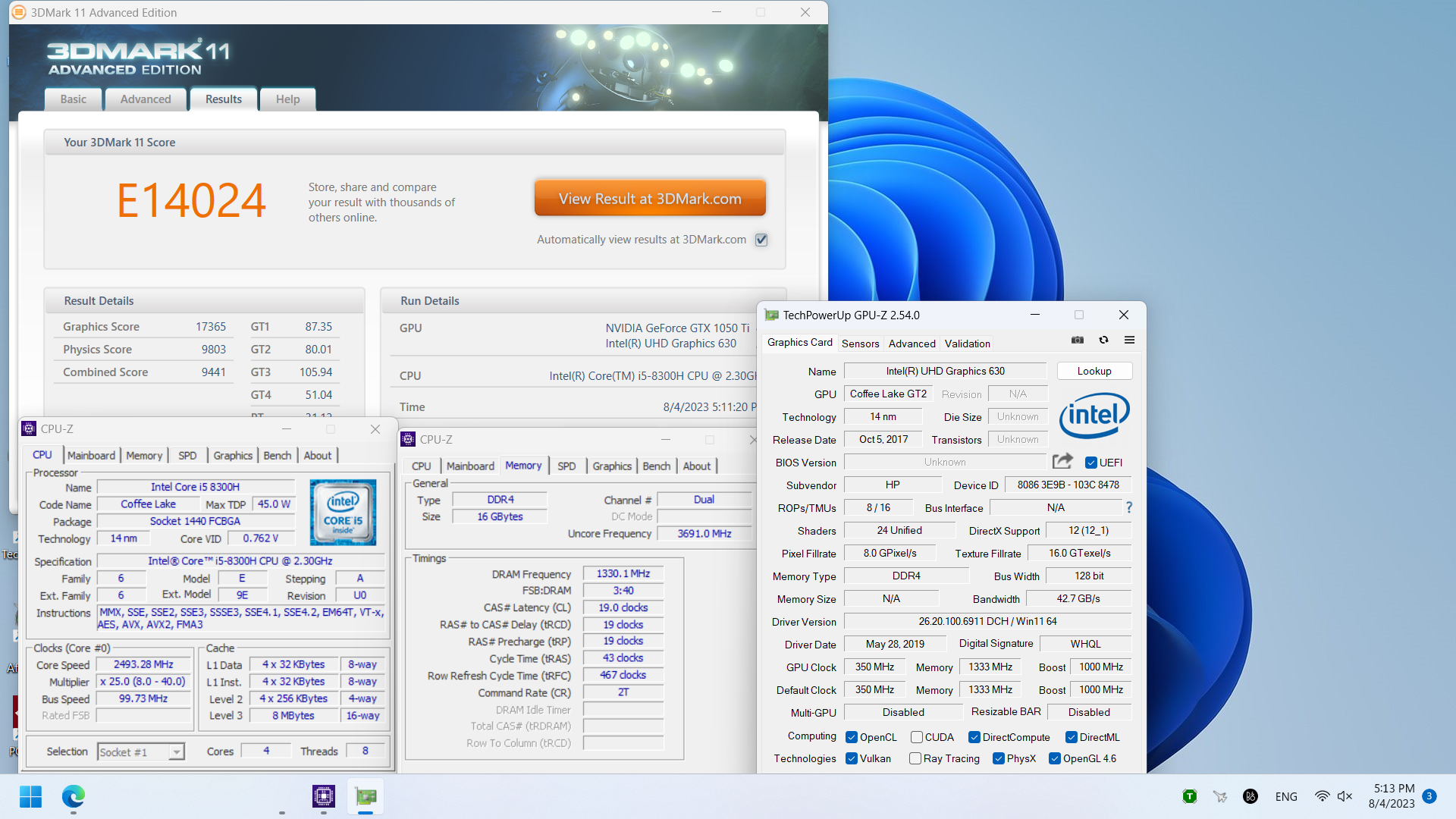Open the Graphics tab in right CPU-Z window

point(611,466)
